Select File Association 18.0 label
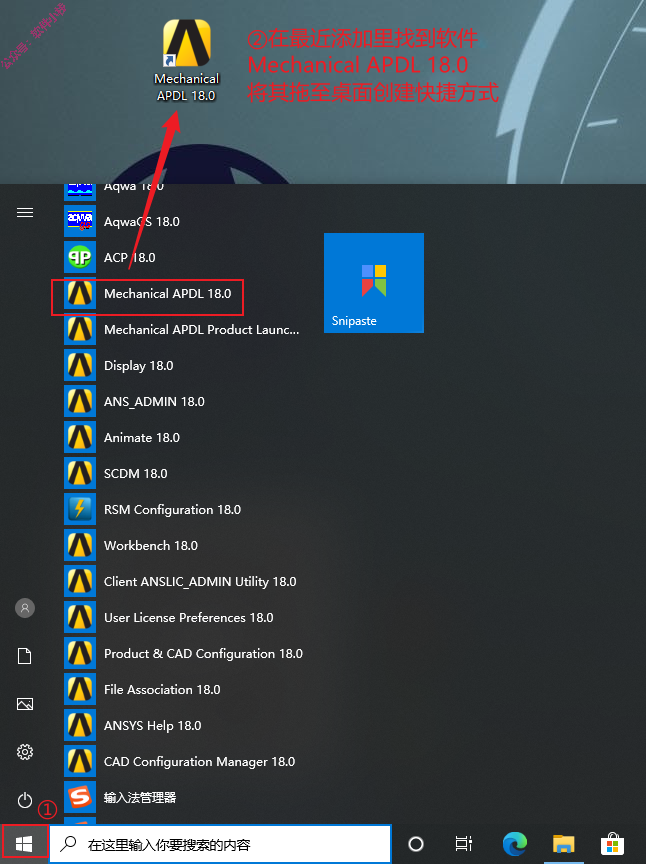 click(162, 689)
